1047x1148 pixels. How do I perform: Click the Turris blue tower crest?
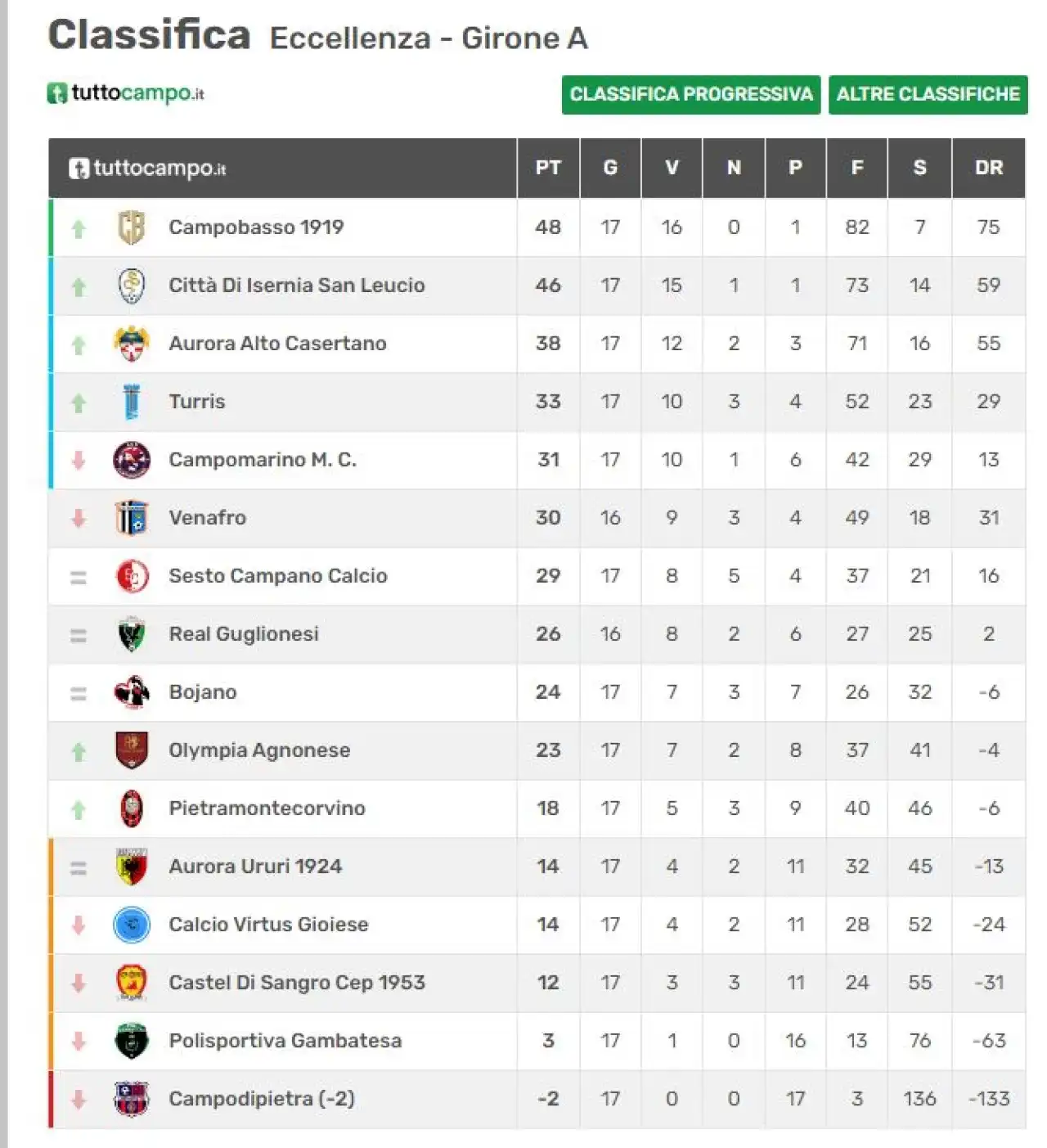tap(132, 402)
